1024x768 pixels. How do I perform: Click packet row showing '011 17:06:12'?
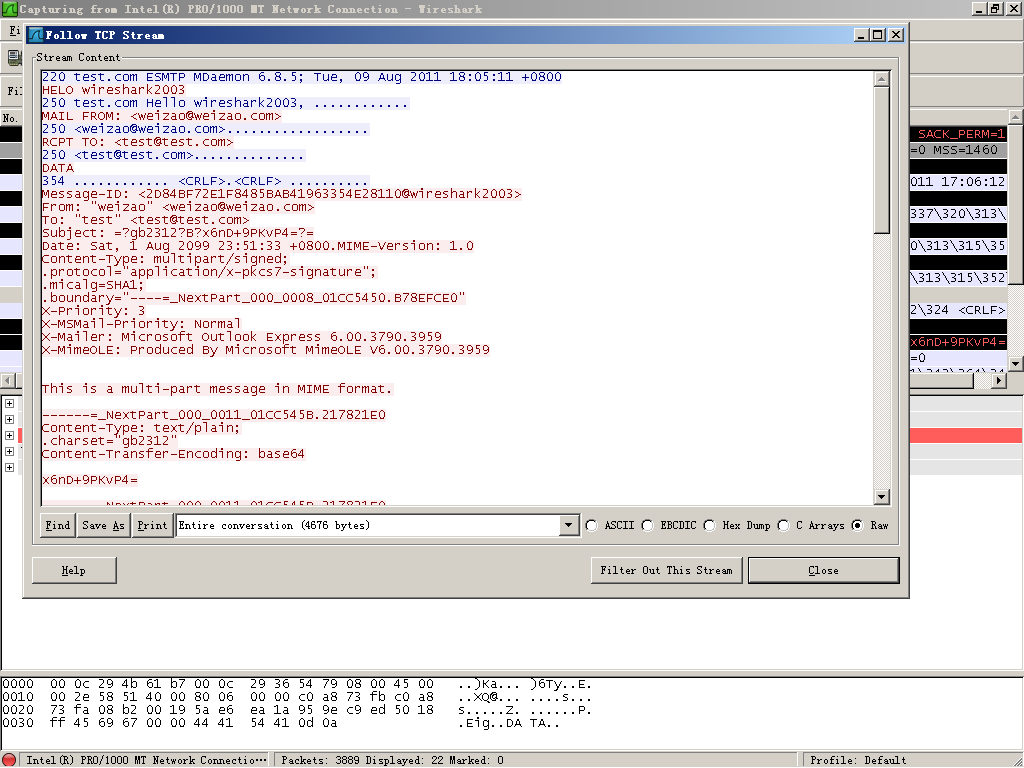pyautogui.click(x=957, y=182)
